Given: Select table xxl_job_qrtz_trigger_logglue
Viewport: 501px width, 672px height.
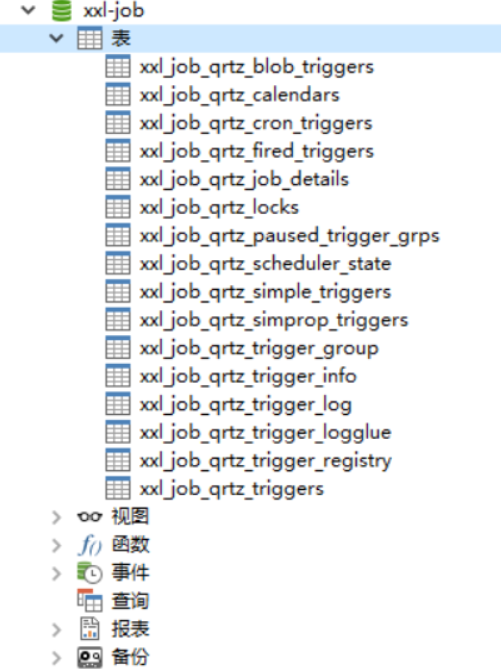Looking at the screenshot, I should point(266,433).
